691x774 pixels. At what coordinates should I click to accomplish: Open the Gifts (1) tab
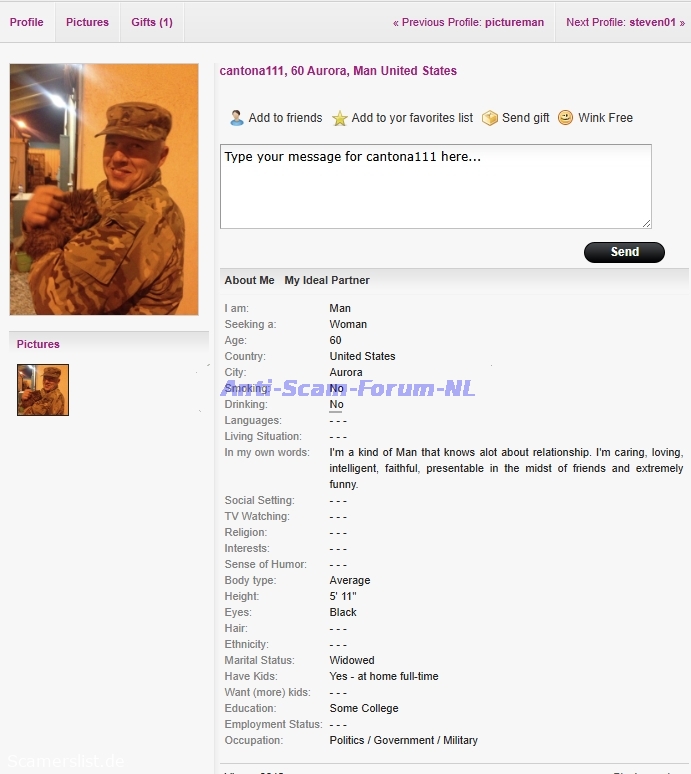point(152,22)
